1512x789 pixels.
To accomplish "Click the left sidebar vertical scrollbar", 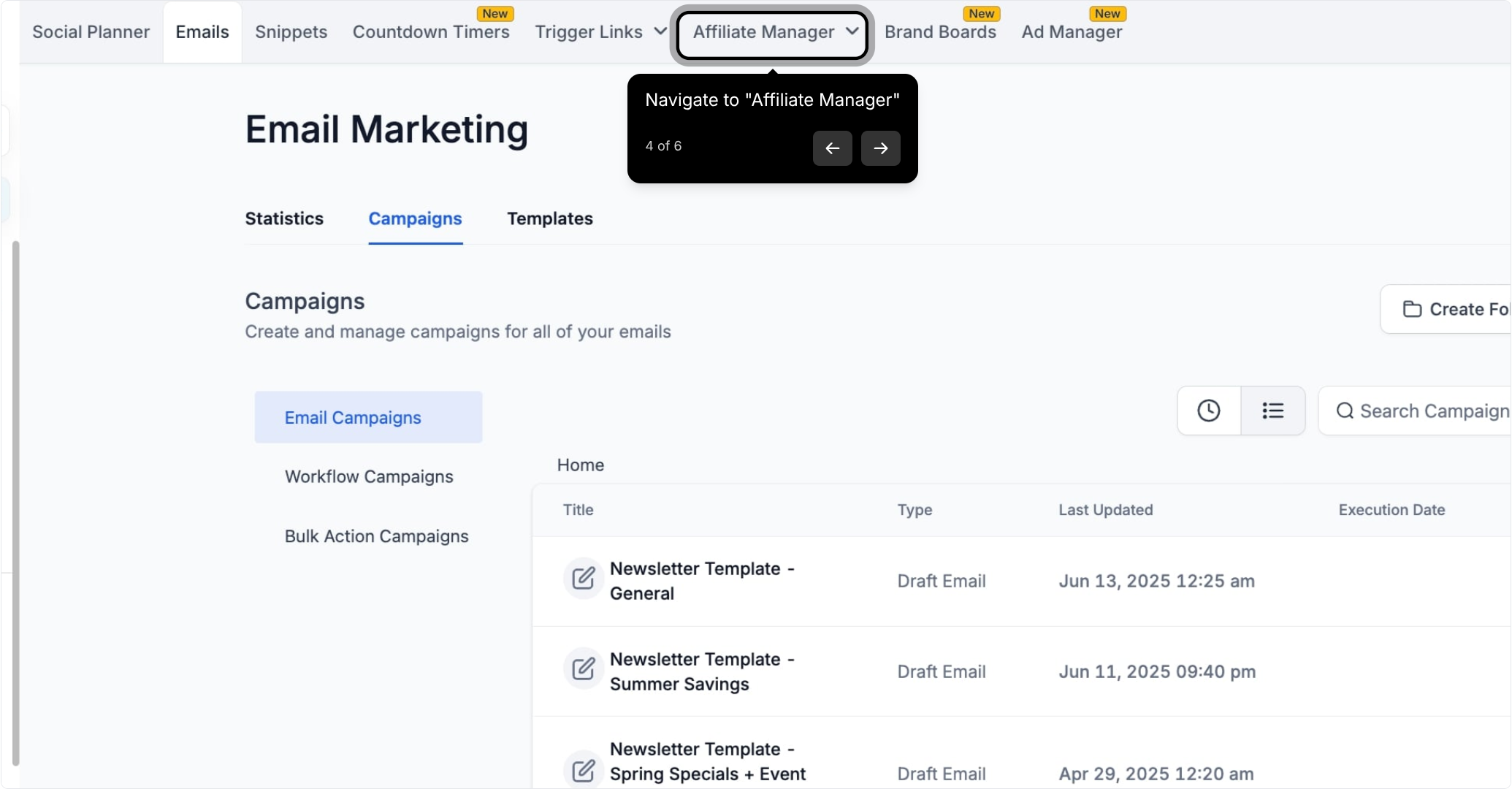I will click(15, 503).
